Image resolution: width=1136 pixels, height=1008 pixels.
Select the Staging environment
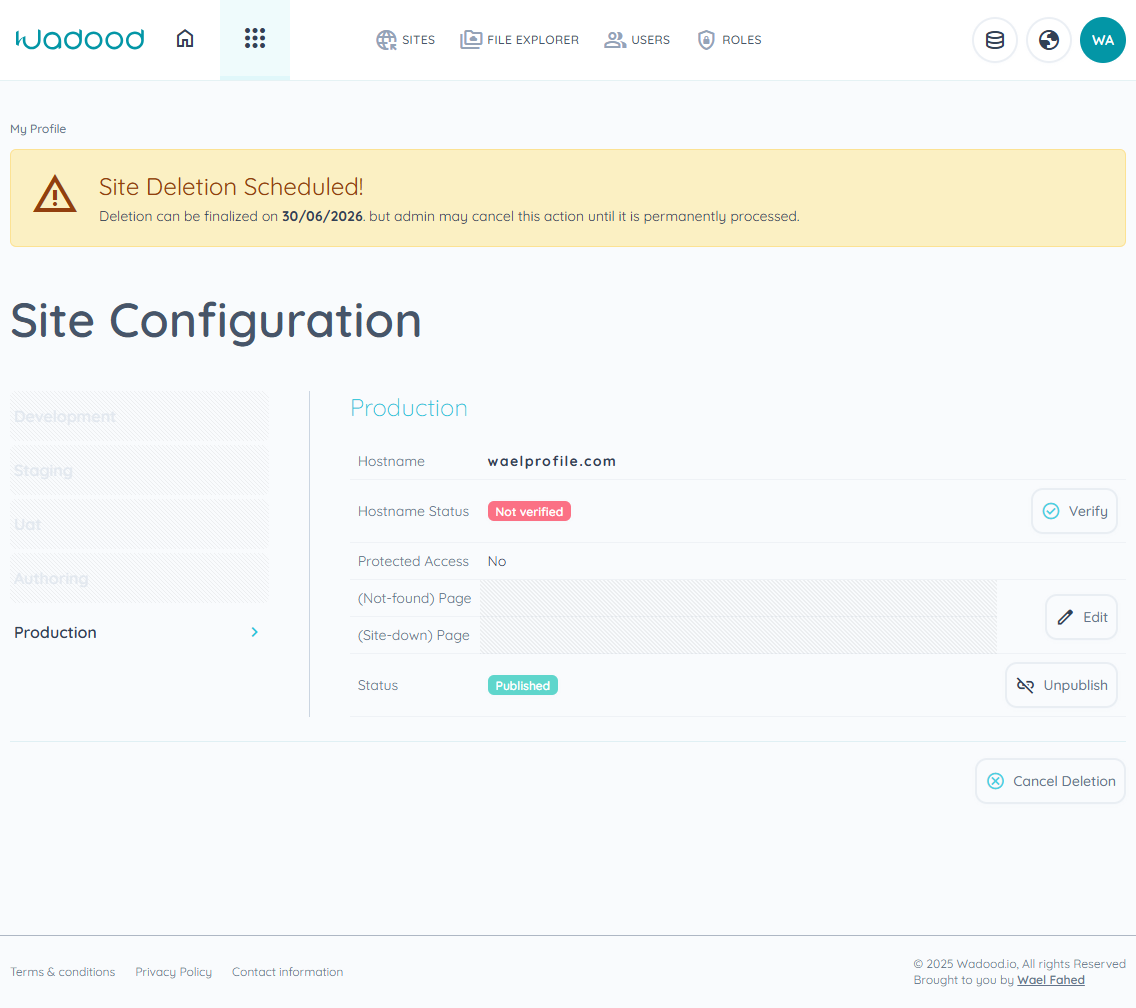[x=139, y=470]
